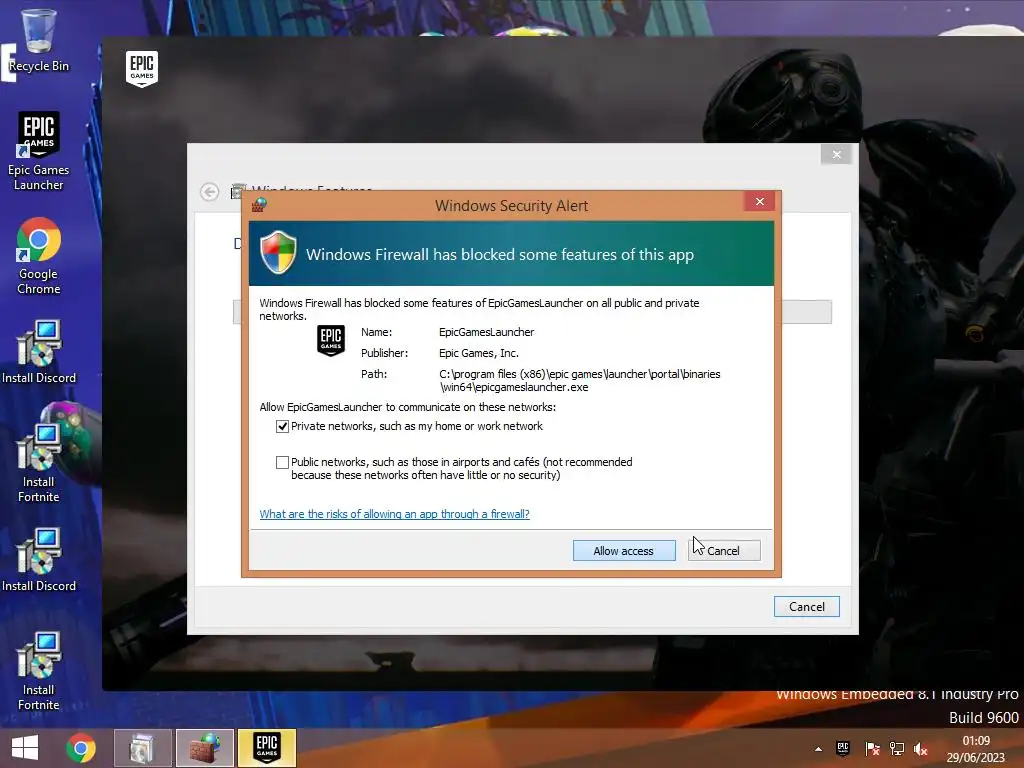
Task: Open network status icon in system tray
Action: tap(897, 749)
